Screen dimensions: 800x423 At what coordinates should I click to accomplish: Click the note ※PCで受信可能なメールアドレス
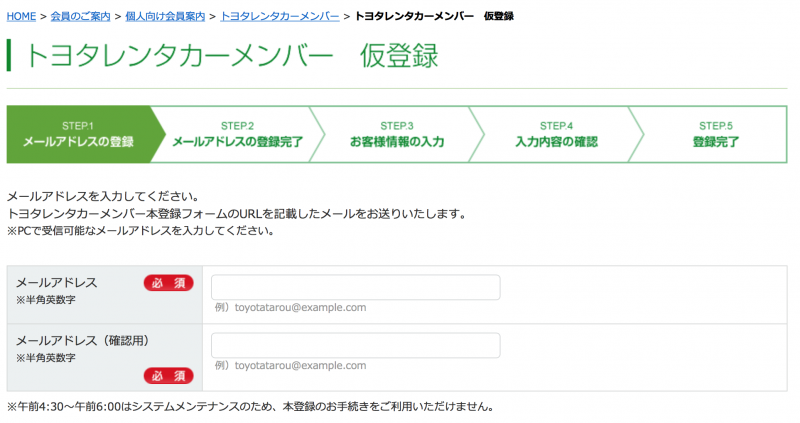point(141,231)
